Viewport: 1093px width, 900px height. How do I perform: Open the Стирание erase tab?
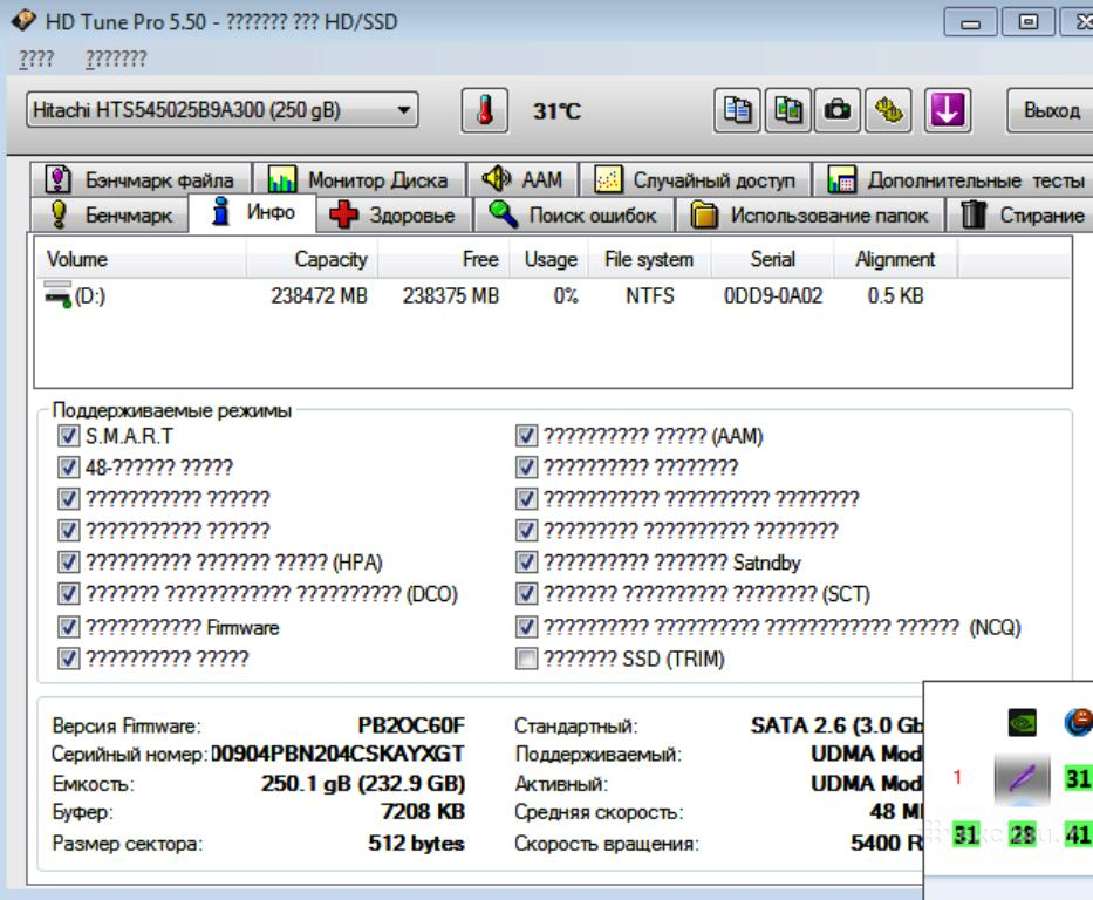point(1021,215)
